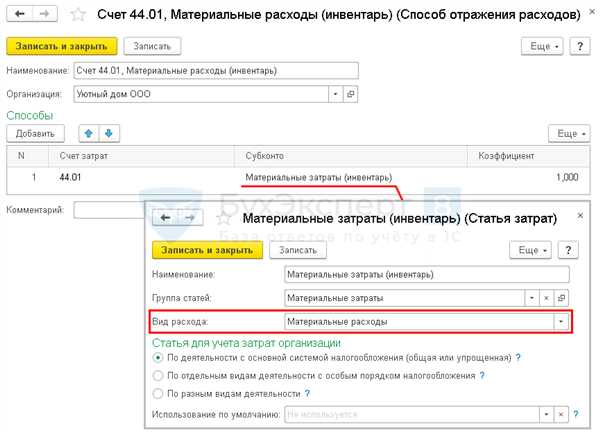Click Записать и закрыть in Статья затрат

(x=207, y=250)
